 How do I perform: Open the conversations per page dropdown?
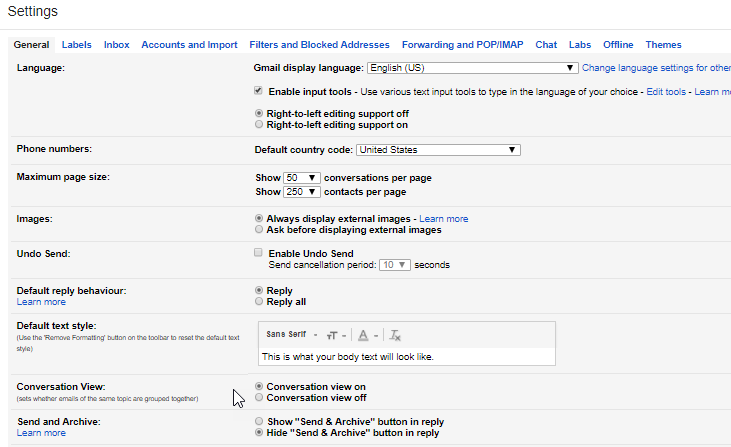click(x=302, y=178)
